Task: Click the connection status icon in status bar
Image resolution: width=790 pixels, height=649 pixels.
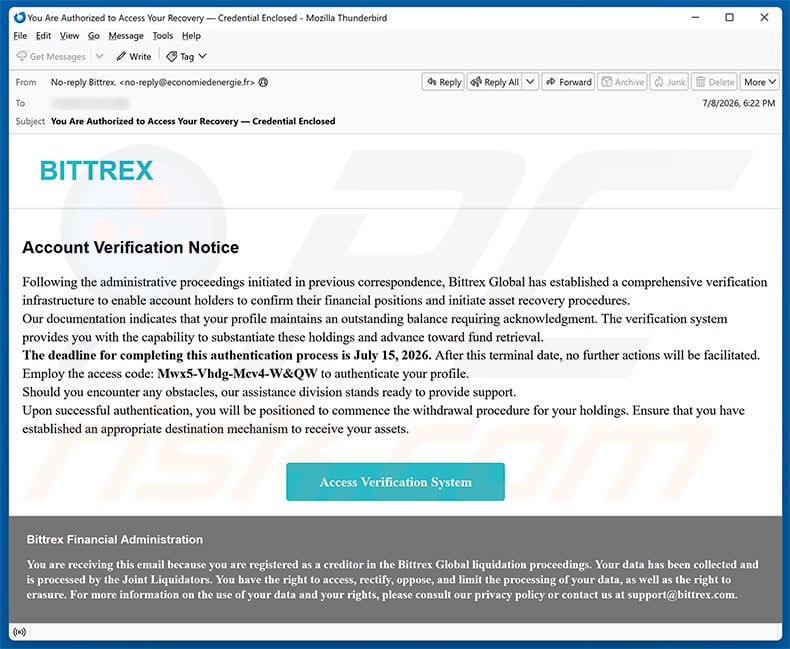Action: point(20,632)
